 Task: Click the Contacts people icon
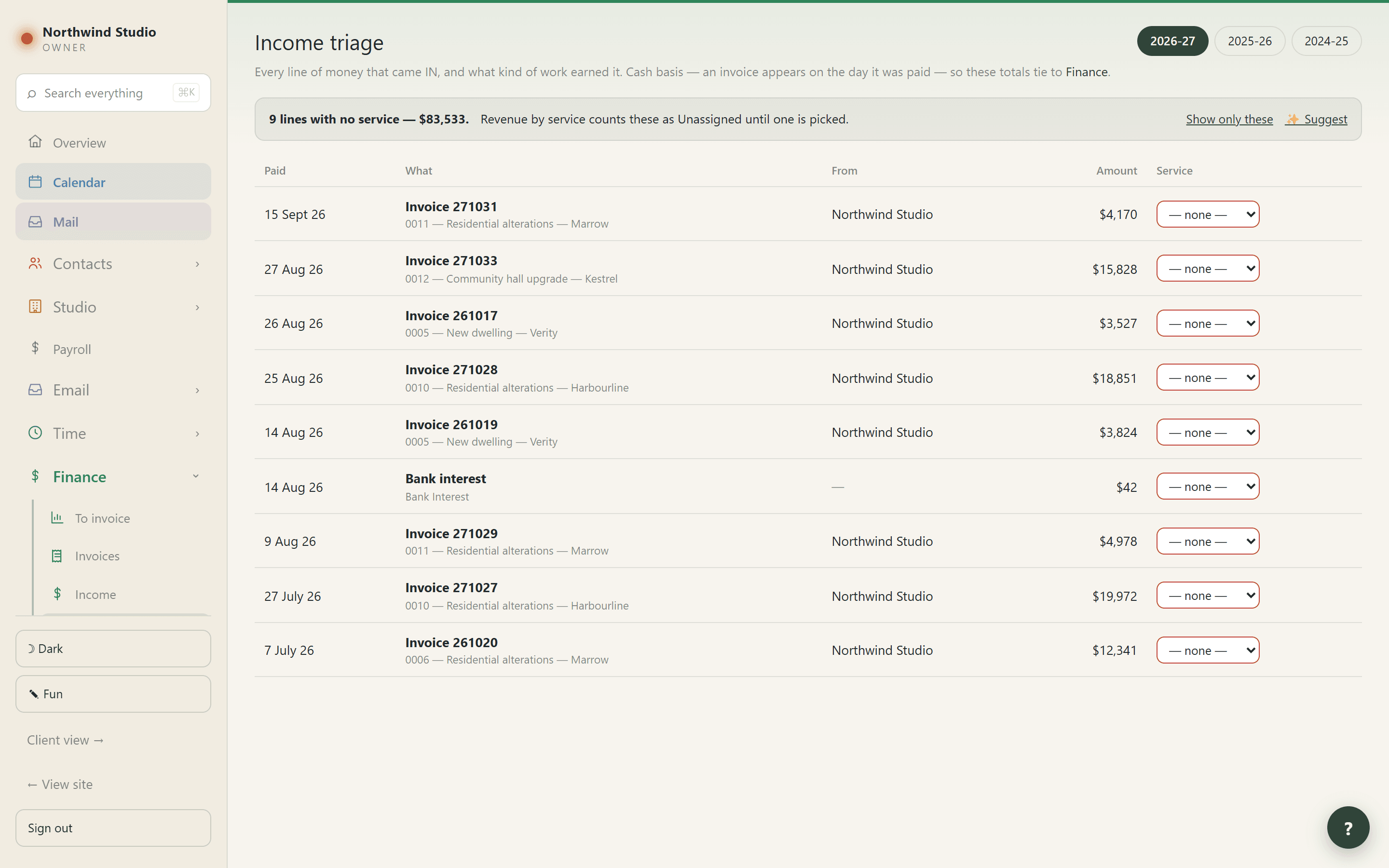tap(35, 263)
